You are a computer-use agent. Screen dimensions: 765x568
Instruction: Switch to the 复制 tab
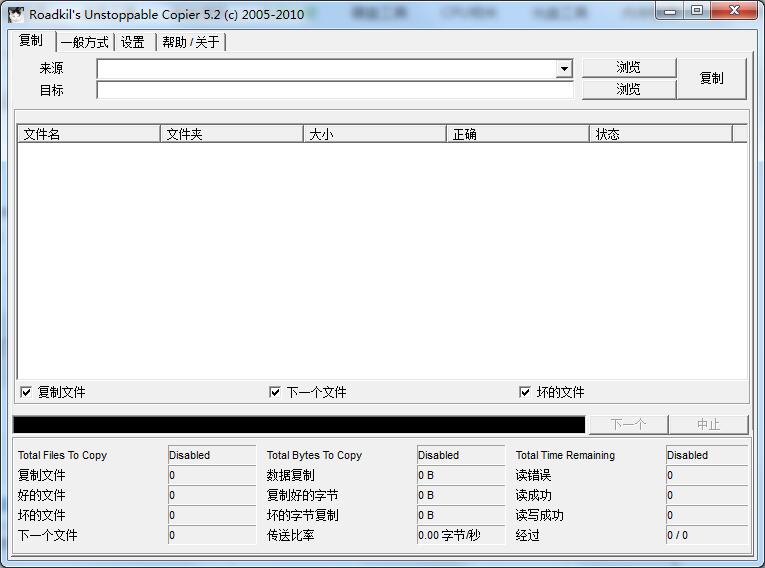coord(31,41)
